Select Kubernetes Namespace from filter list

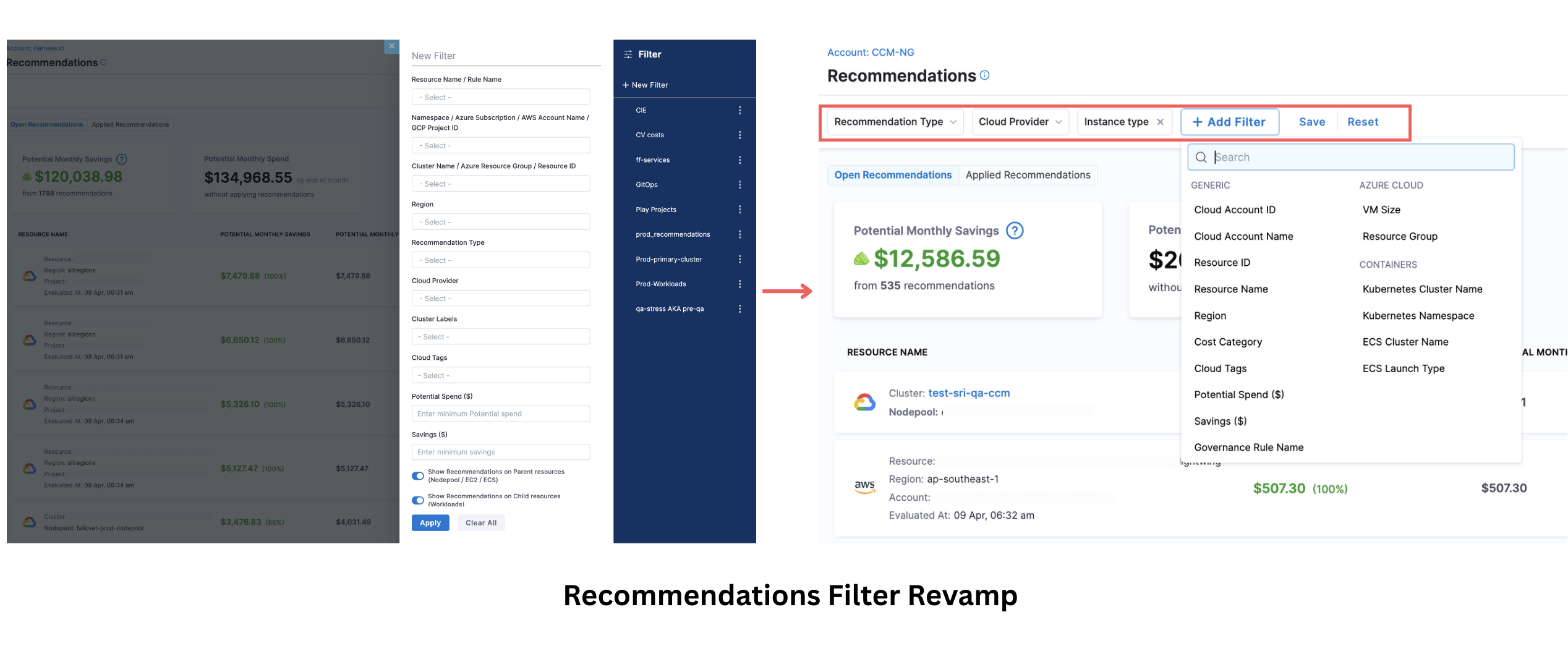pos(1418,316)
